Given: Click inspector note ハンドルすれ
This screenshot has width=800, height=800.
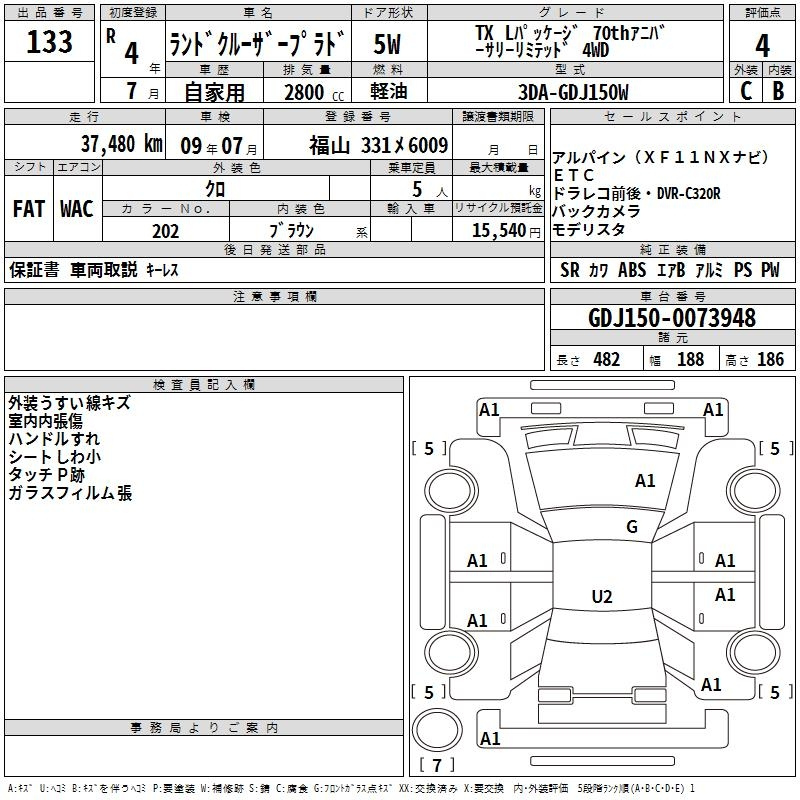Looking at the screenshot, I should (54, 439).
